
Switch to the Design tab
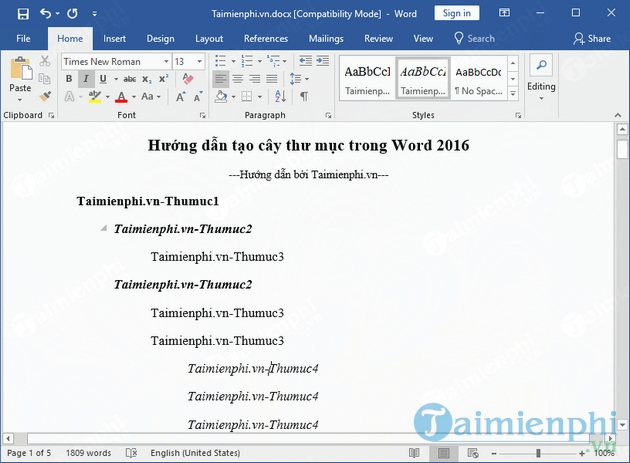[x=160, y=39]
